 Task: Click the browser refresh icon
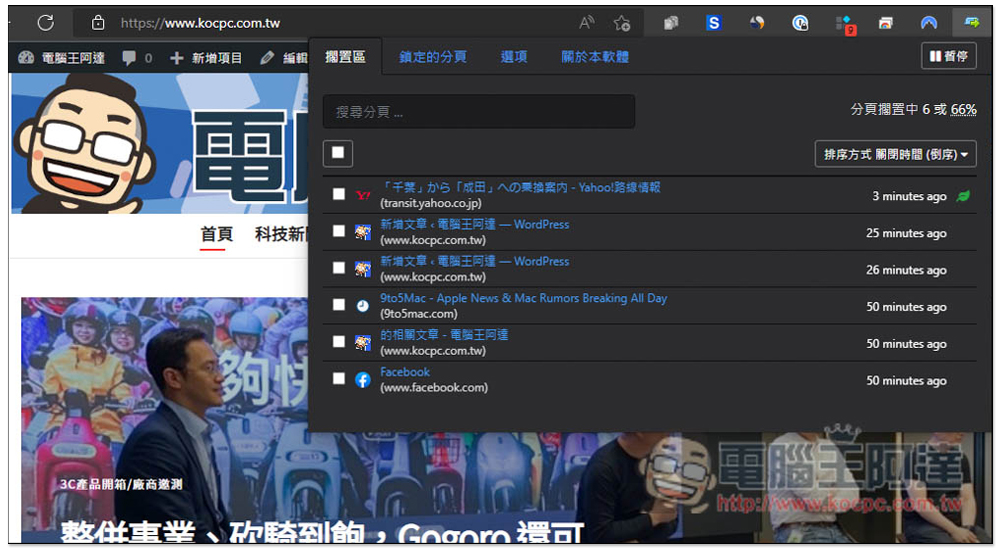pos(45,22)
